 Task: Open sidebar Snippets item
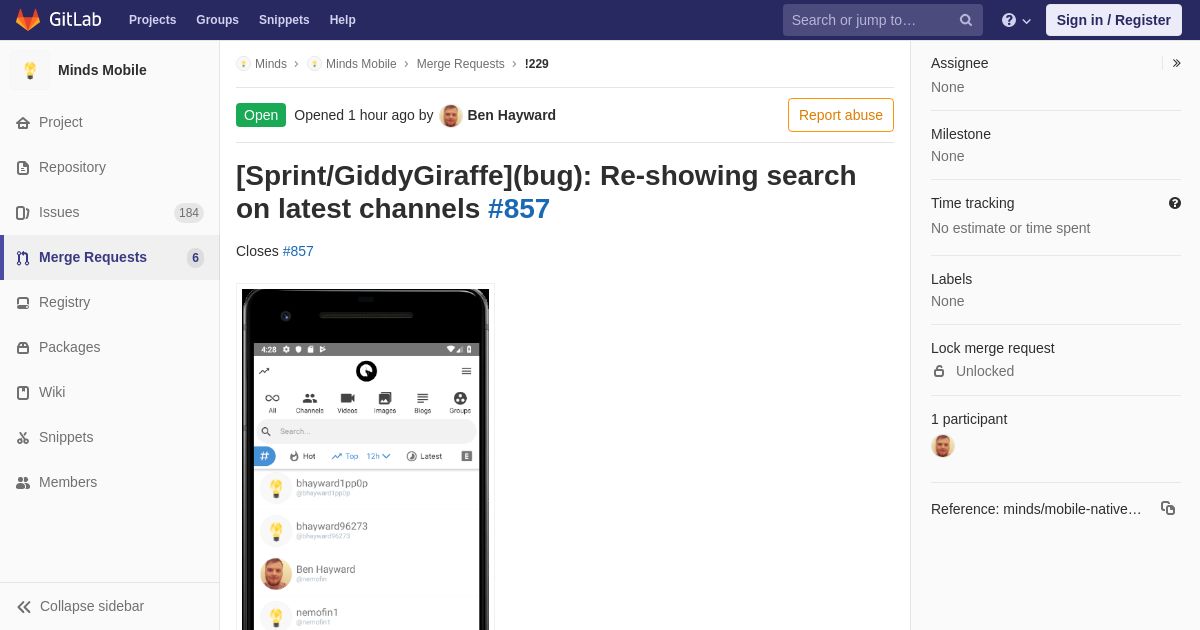tap(110, 437)
